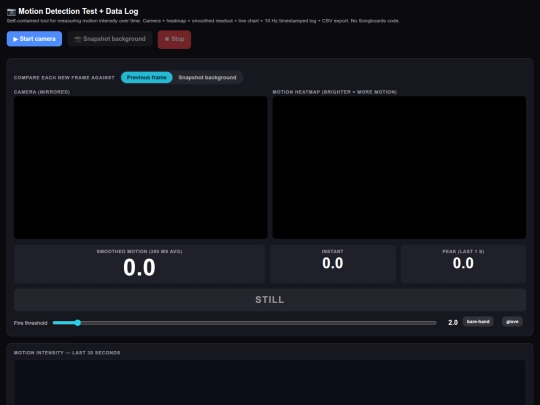Click the threshold value 2.0 next to slider
This screenshot has width=540, height=405.
click(x=453, y=323)
